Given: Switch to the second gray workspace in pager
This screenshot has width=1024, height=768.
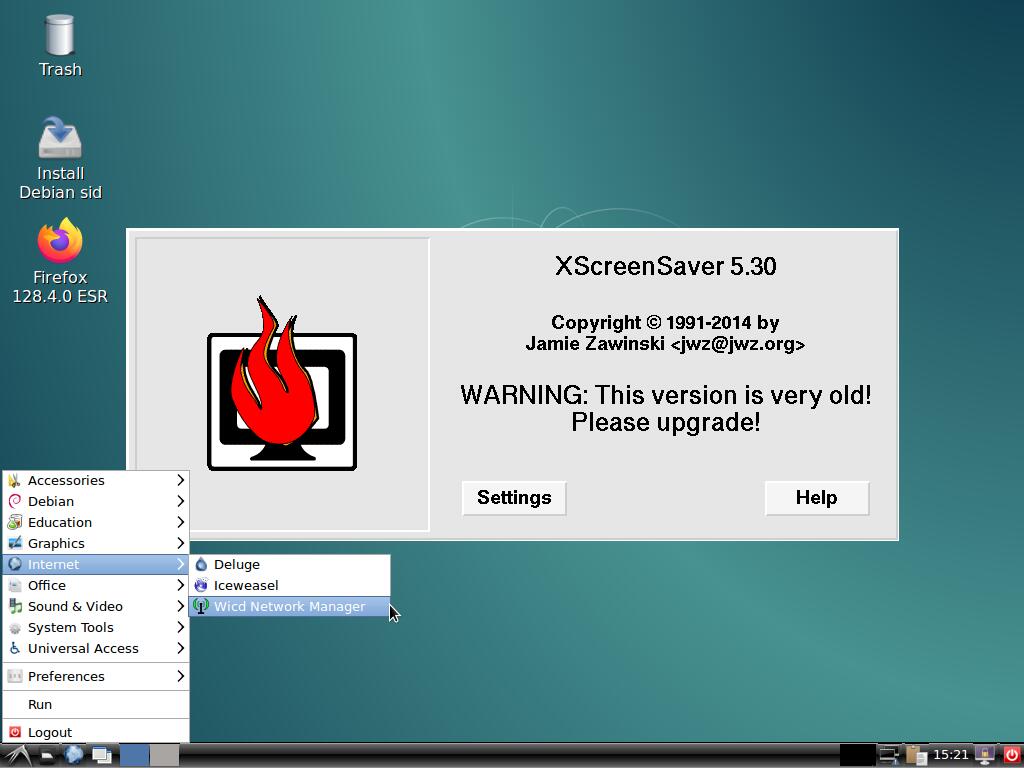Looking at the screenshot, I should [x=165, y=756].
